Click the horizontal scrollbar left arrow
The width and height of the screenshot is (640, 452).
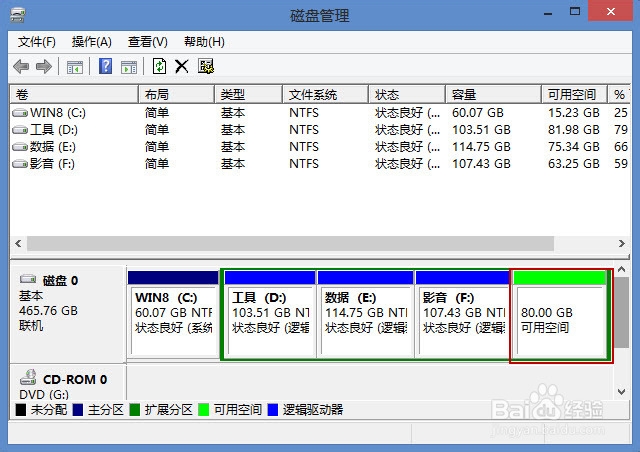tap(18, 244)
